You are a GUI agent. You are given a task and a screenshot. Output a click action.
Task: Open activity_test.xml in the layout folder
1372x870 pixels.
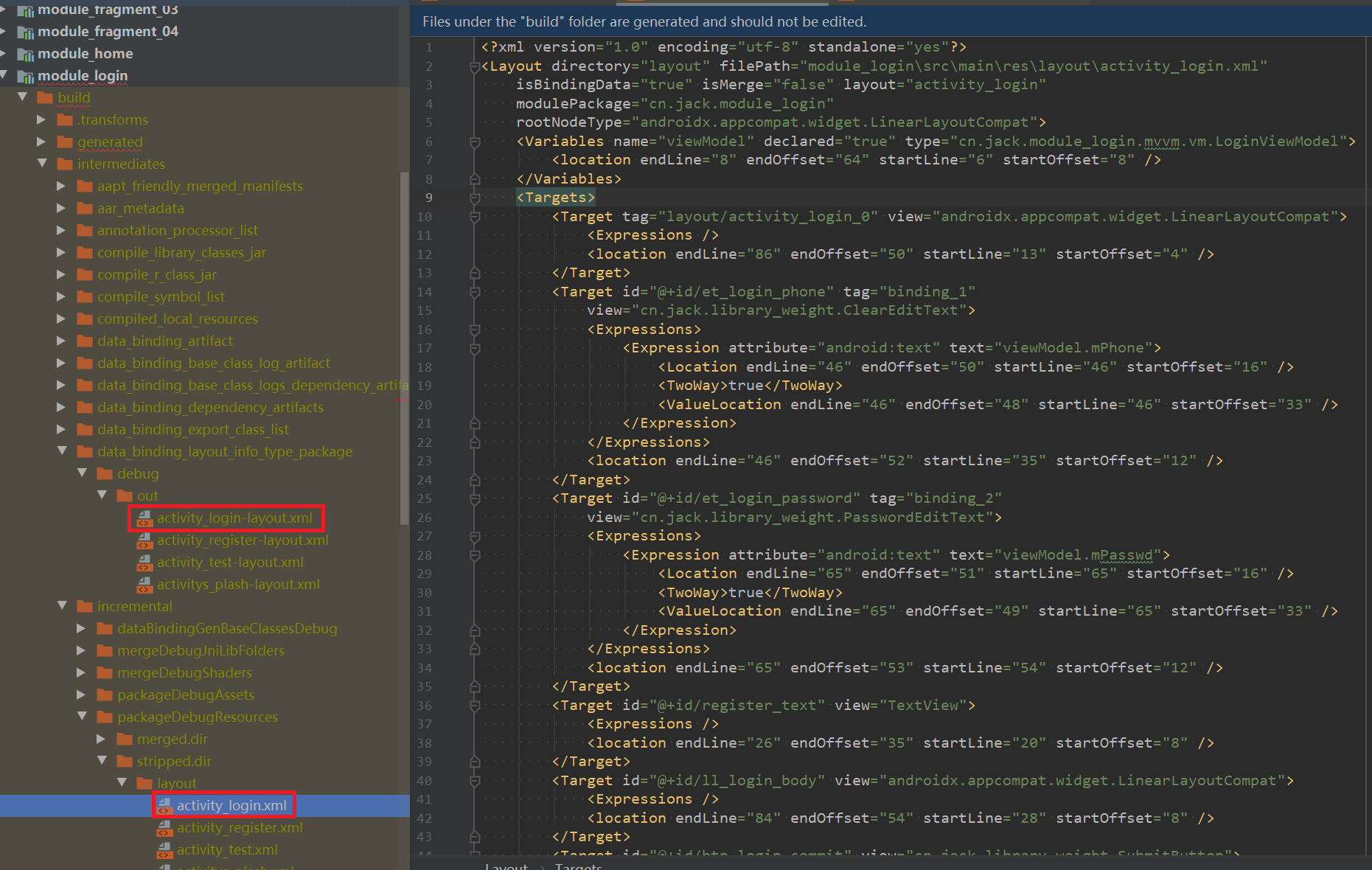coord(227,849)
